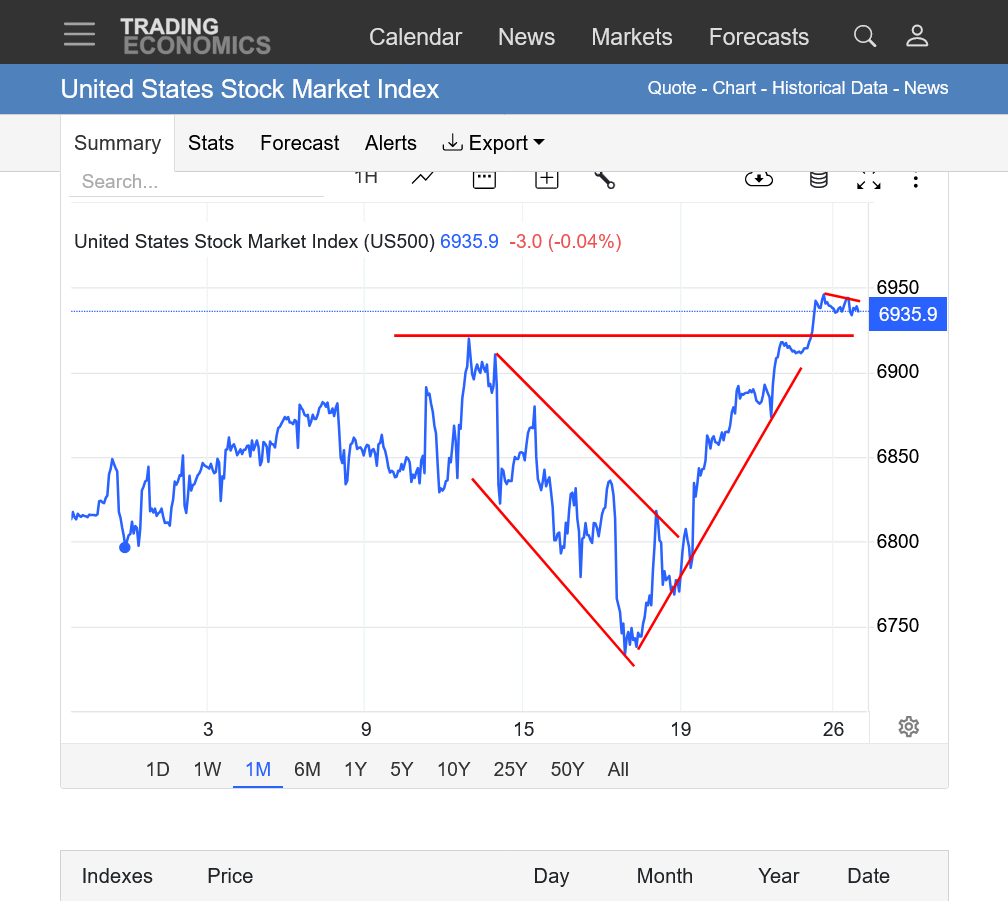Open the chart settings gear
Image resolution: width=1008 pixels, height=901 pixels.
tap(908, 727)
